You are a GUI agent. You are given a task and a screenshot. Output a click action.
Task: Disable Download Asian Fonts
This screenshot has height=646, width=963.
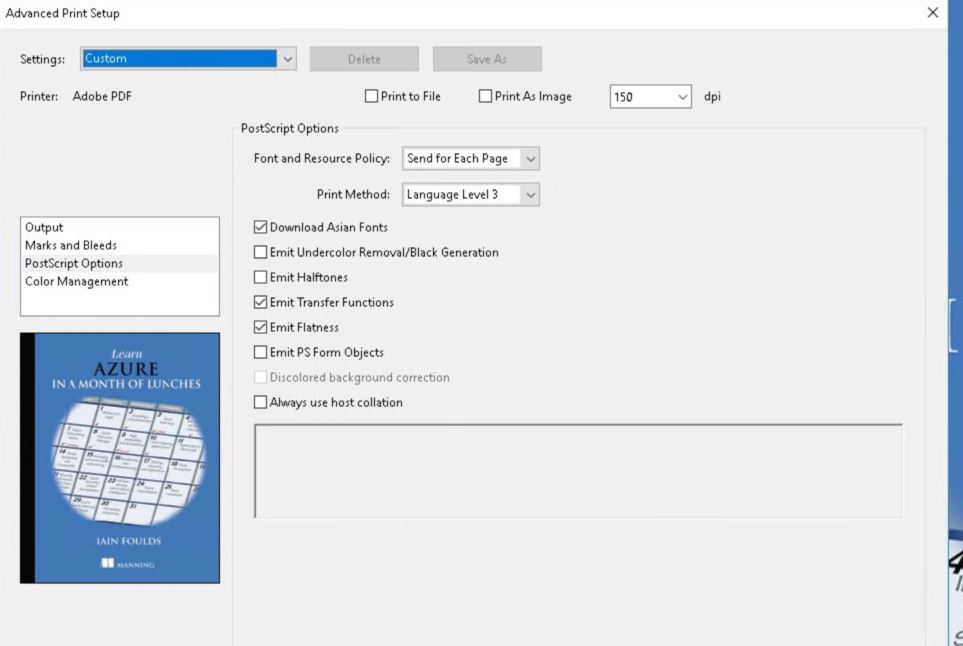coord(260,227)
